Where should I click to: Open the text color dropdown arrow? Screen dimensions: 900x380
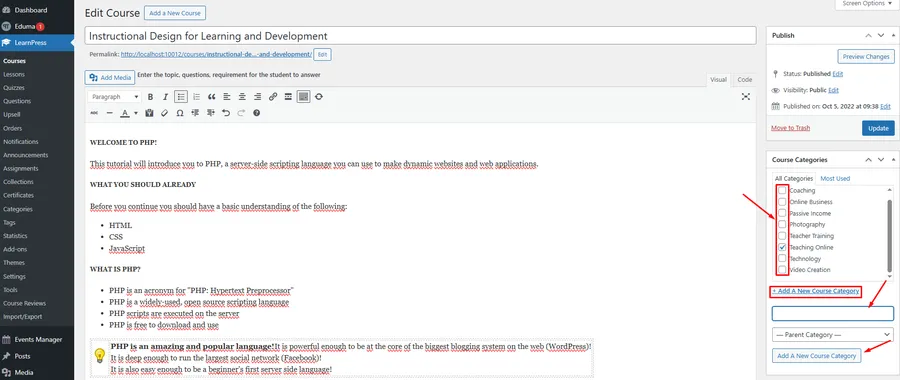[x=136, y=113]
